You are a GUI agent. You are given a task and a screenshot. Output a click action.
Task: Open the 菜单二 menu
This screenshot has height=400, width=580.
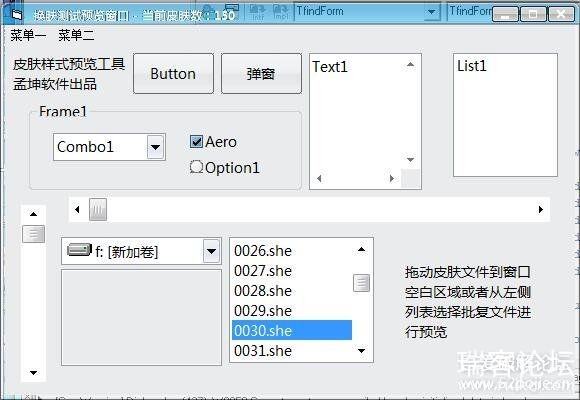pyautogui.click(x=76, y=36)
